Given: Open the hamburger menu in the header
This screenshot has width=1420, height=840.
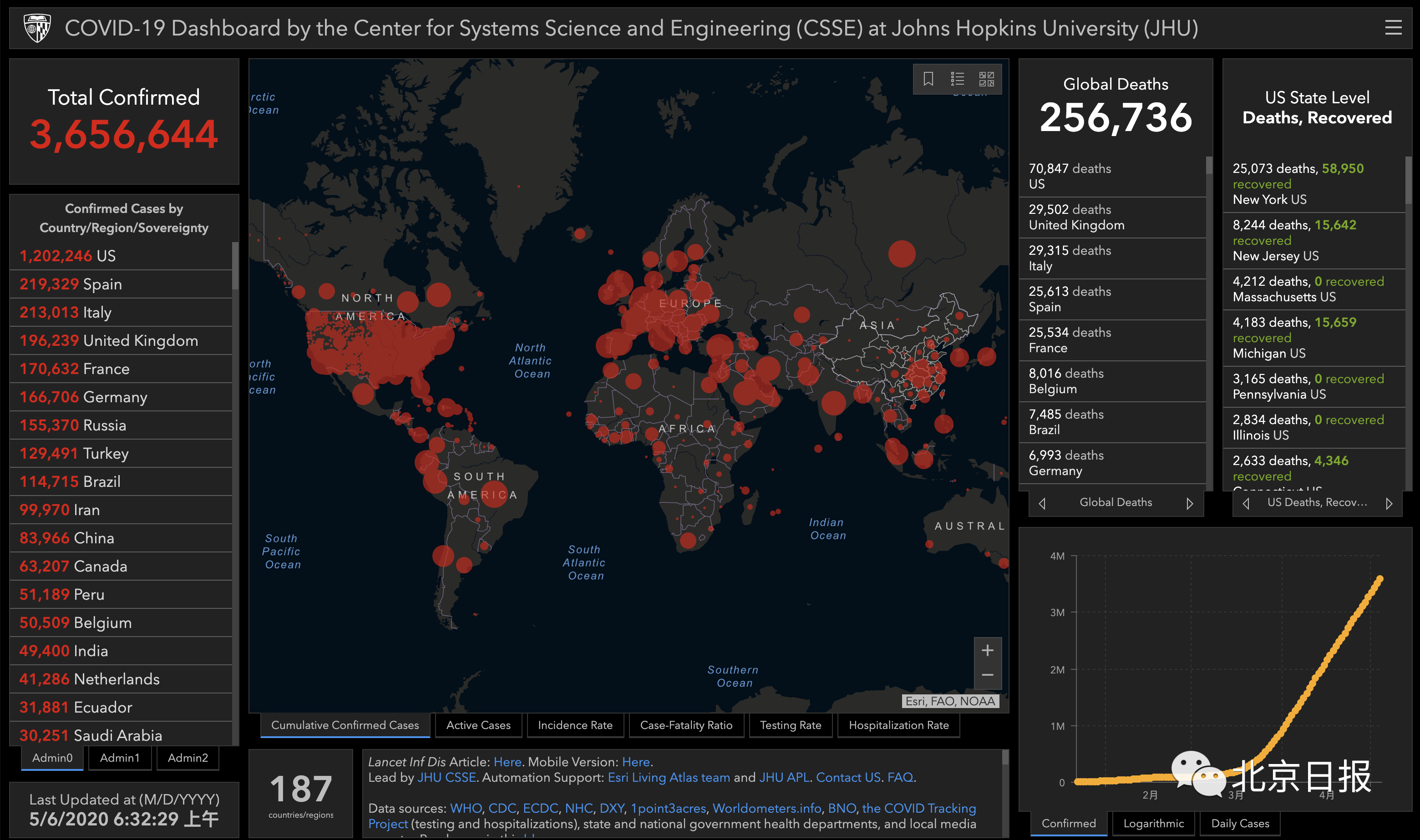Looking at the screenshot, I should point(1393,28).
